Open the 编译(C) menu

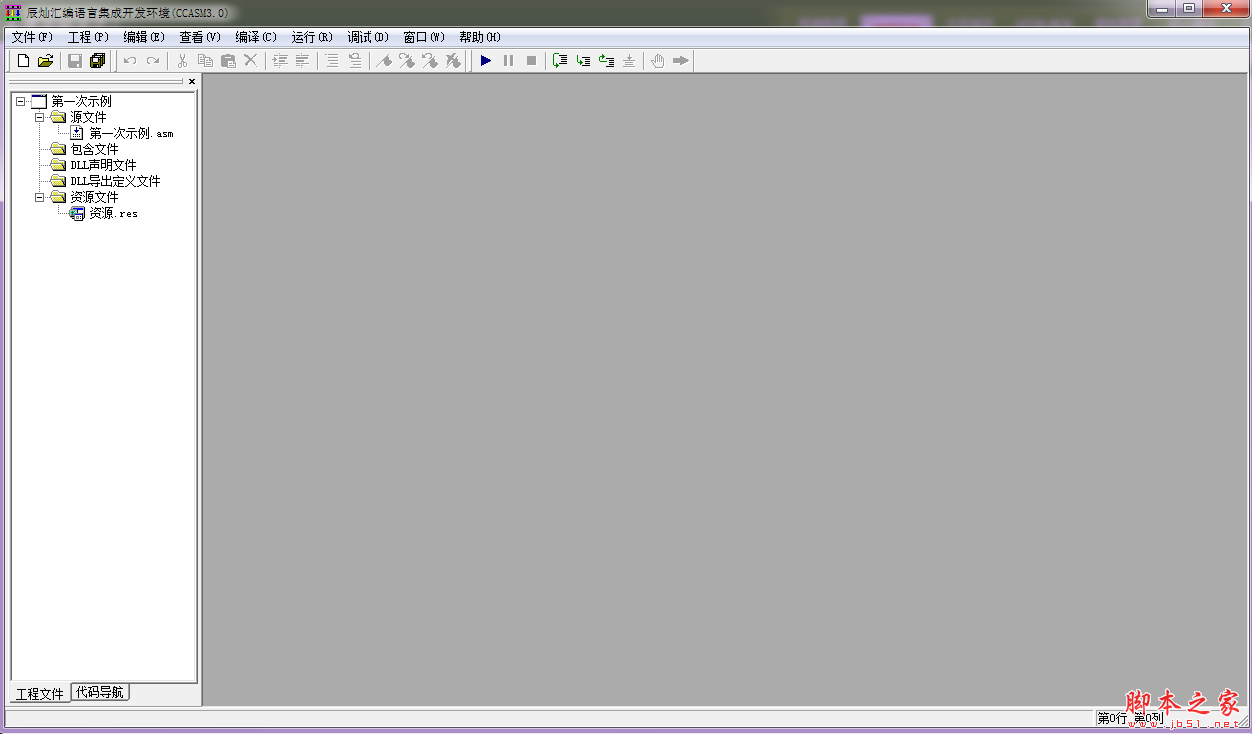point(256,37)
